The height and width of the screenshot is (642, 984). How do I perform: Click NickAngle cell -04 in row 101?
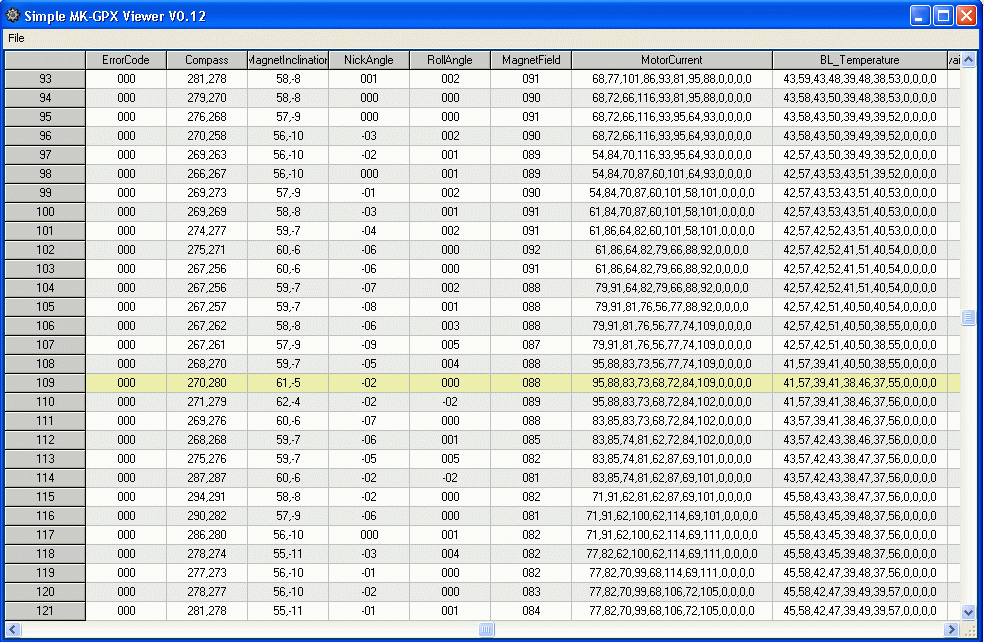[369, 231]
